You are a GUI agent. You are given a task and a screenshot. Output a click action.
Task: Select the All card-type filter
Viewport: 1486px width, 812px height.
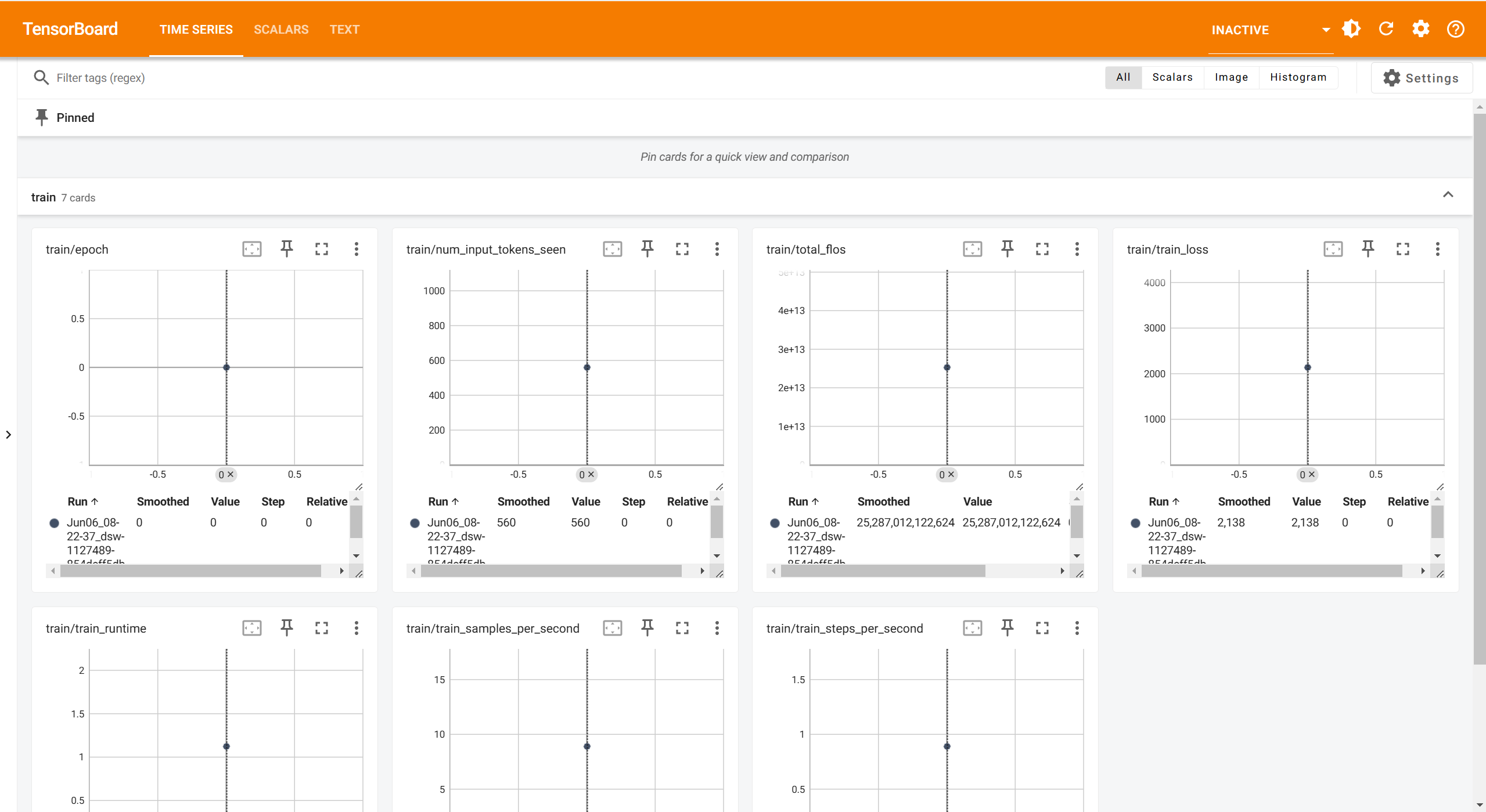click(x=1123, y=77)
